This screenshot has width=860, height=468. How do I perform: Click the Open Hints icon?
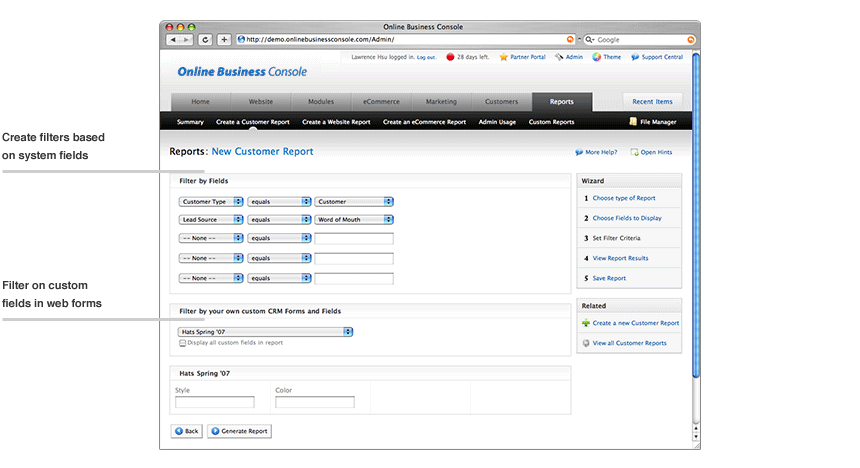[x=634, y=152]
